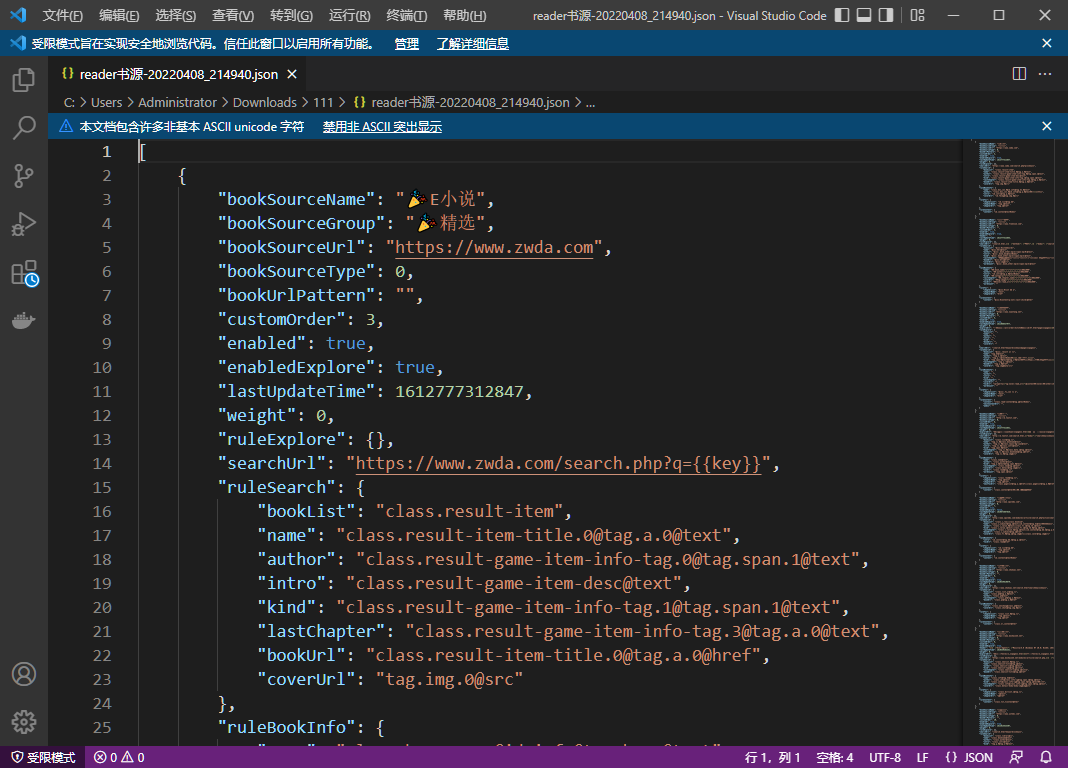The image size is (1068, 768).
Task: Close the restricted mode banner
Action: [x=1047, y=44]
